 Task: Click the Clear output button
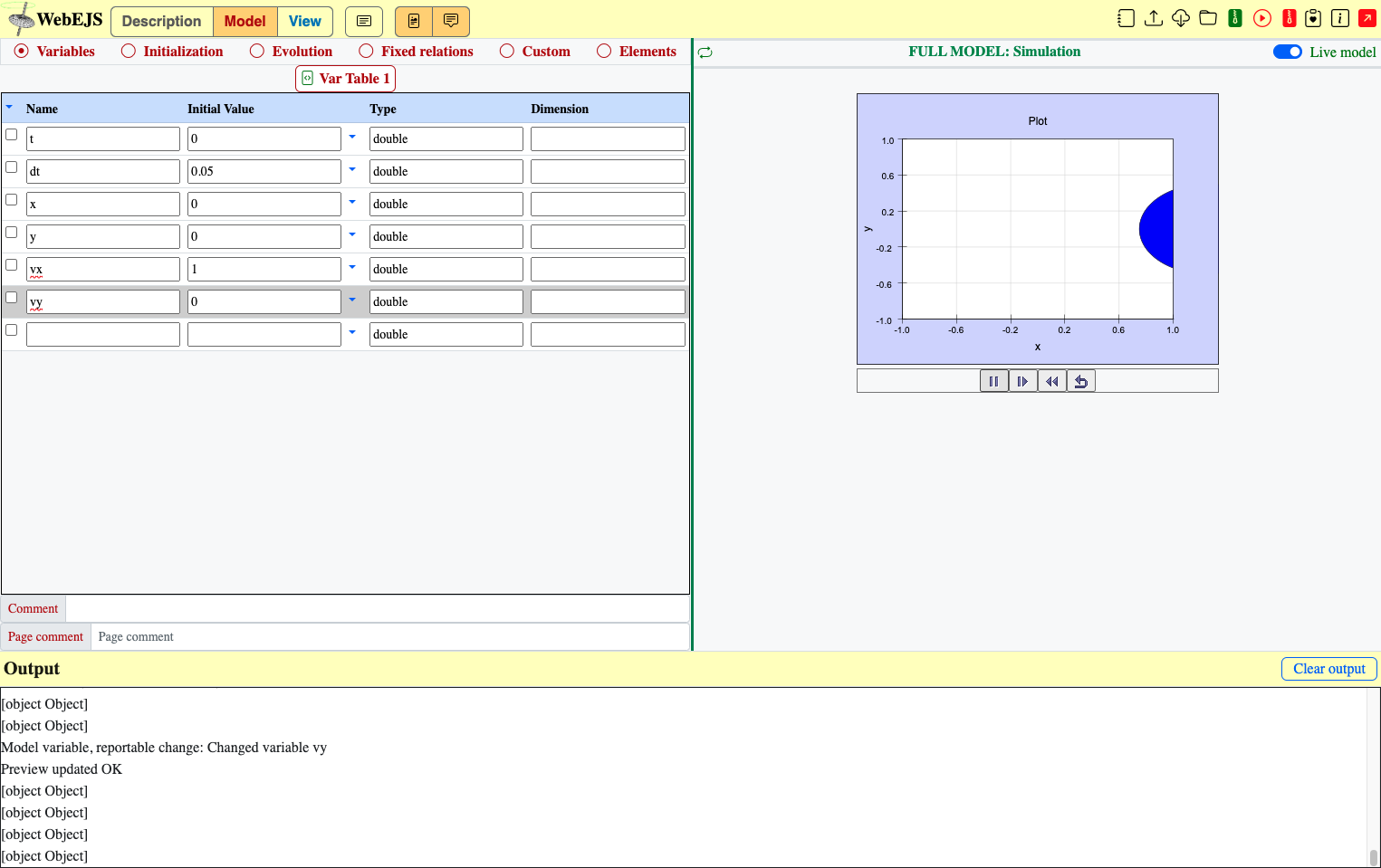click(x=1329, y=669)
